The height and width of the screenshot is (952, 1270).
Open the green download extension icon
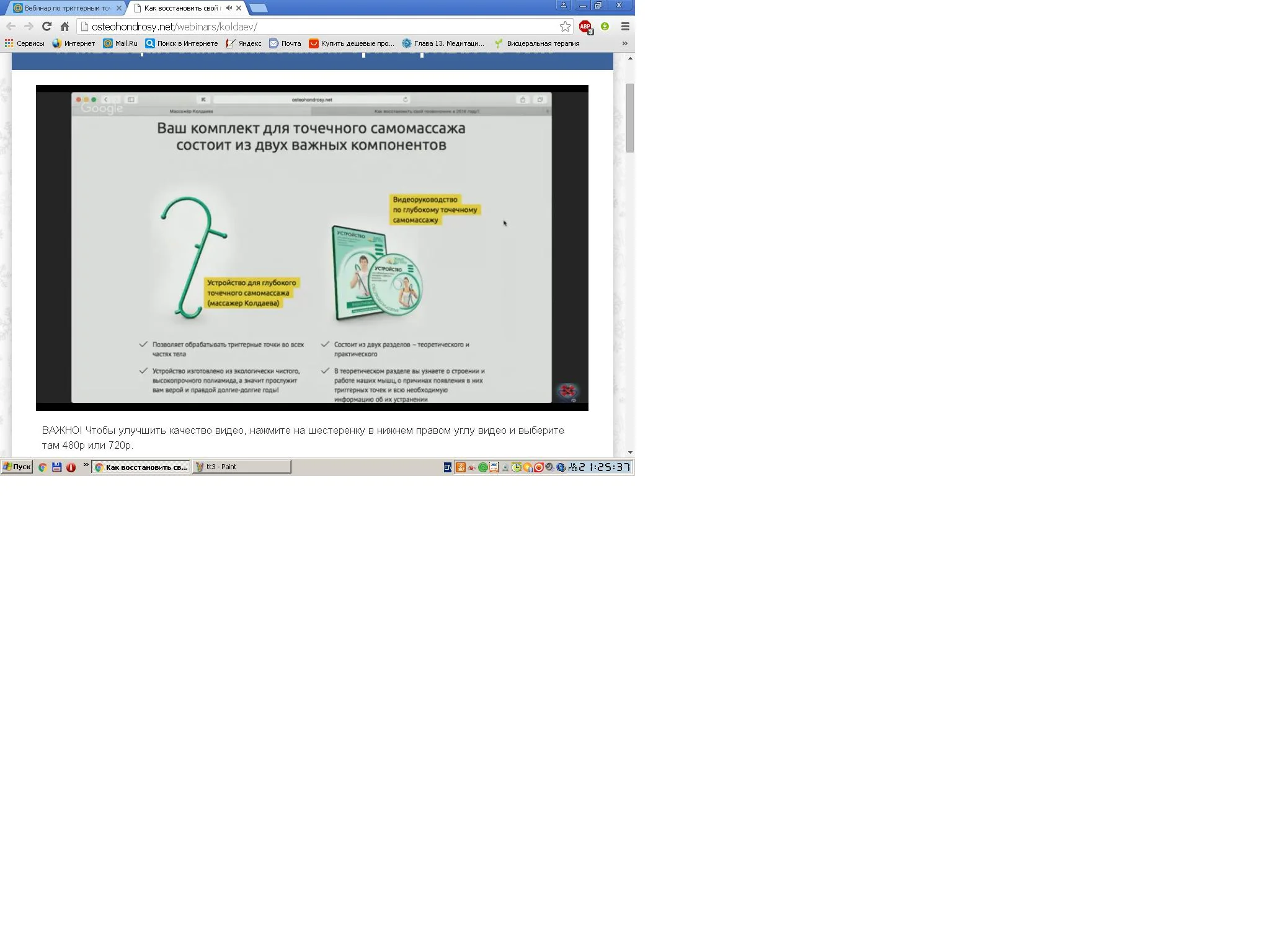click(605, 27)
